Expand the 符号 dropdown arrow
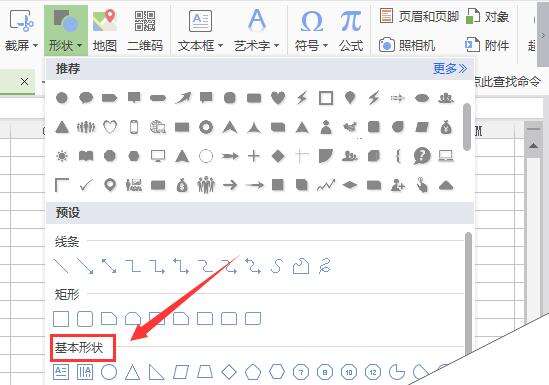Viewport: 549px width, 385px height. pyautogui.click(x=325, y=46)
